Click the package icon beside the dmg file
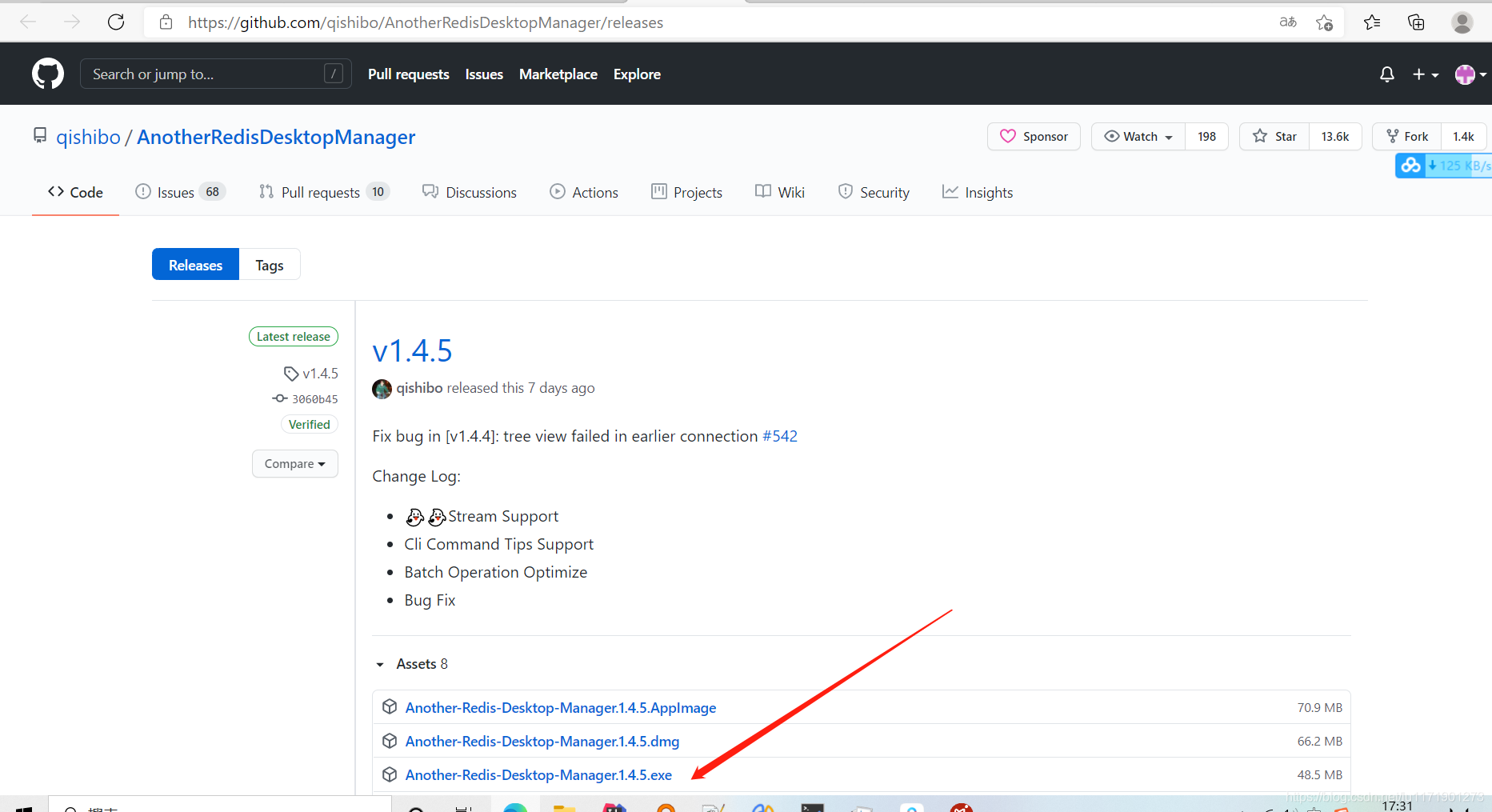Screen dimensions: 1492x812 point(390,741)
